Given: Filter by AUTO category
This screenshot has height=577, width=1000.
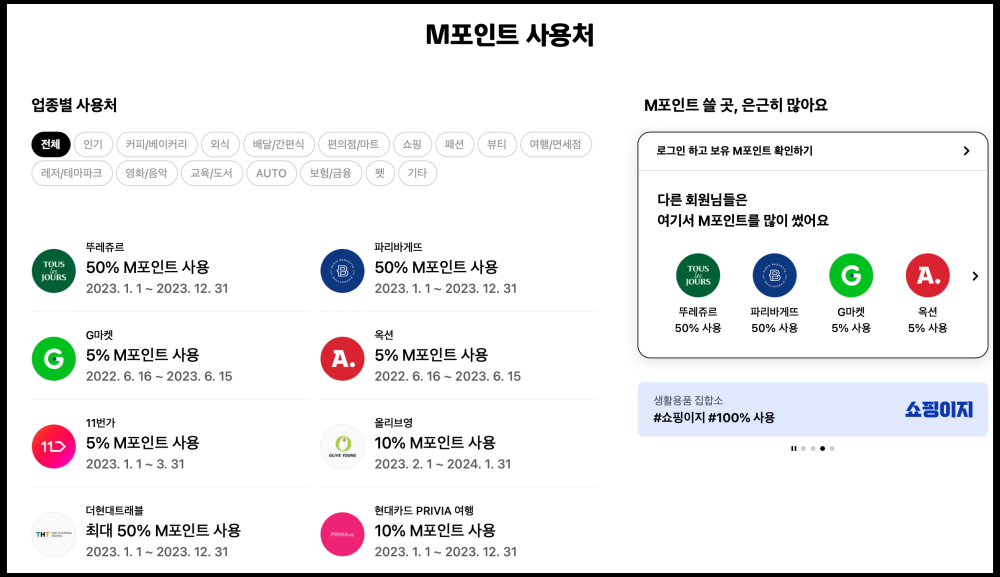Looking at the screenshot, I should coord(271,173).
